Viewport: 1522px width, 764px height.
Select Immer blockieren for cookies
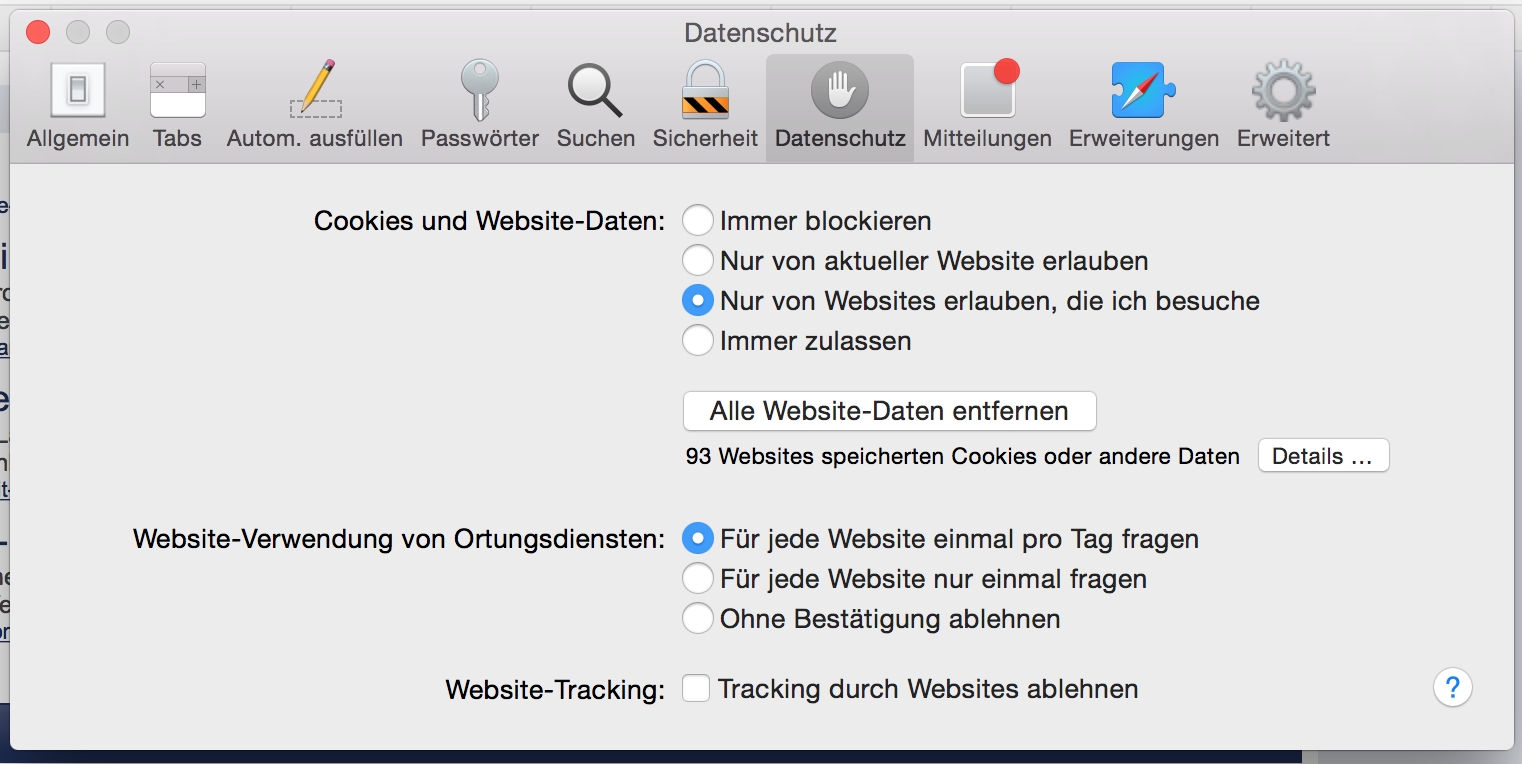click(697, 221)
